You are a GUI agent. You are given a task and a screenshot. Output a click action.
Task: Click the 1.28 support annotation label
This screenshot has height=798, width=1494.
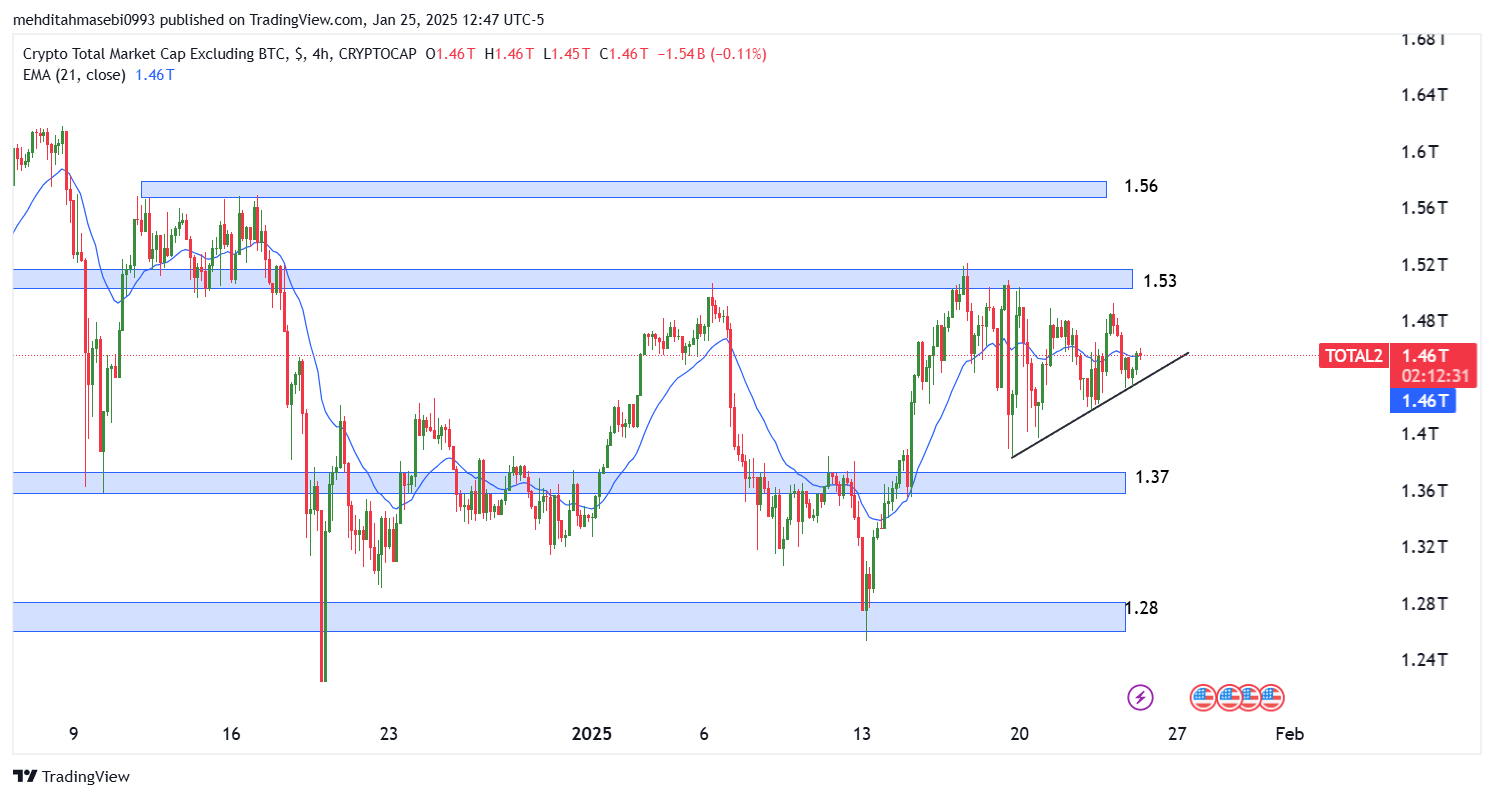pyautogui.click(x=1141, y=608)
